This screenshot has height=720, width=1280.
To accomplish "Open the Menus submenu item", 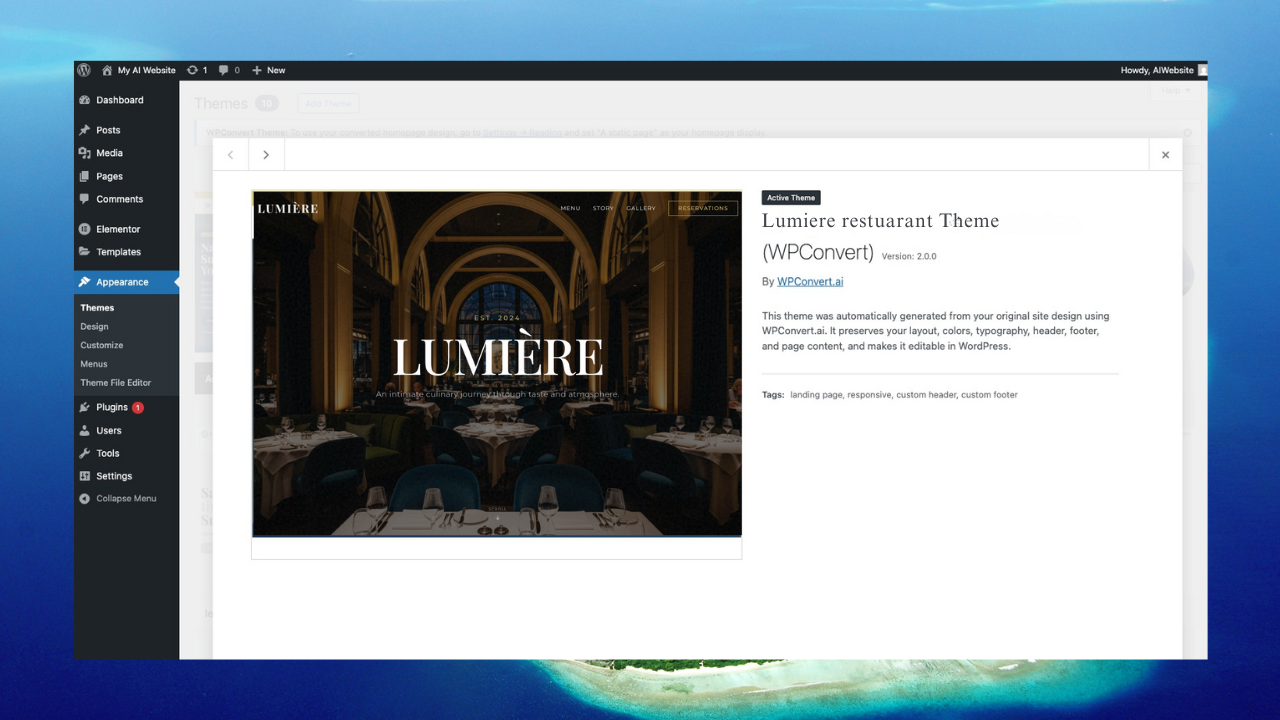I will 94,364.
